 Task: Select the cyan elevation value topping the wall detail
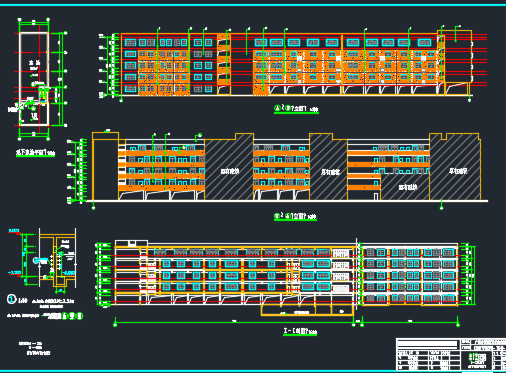point(14,231)
